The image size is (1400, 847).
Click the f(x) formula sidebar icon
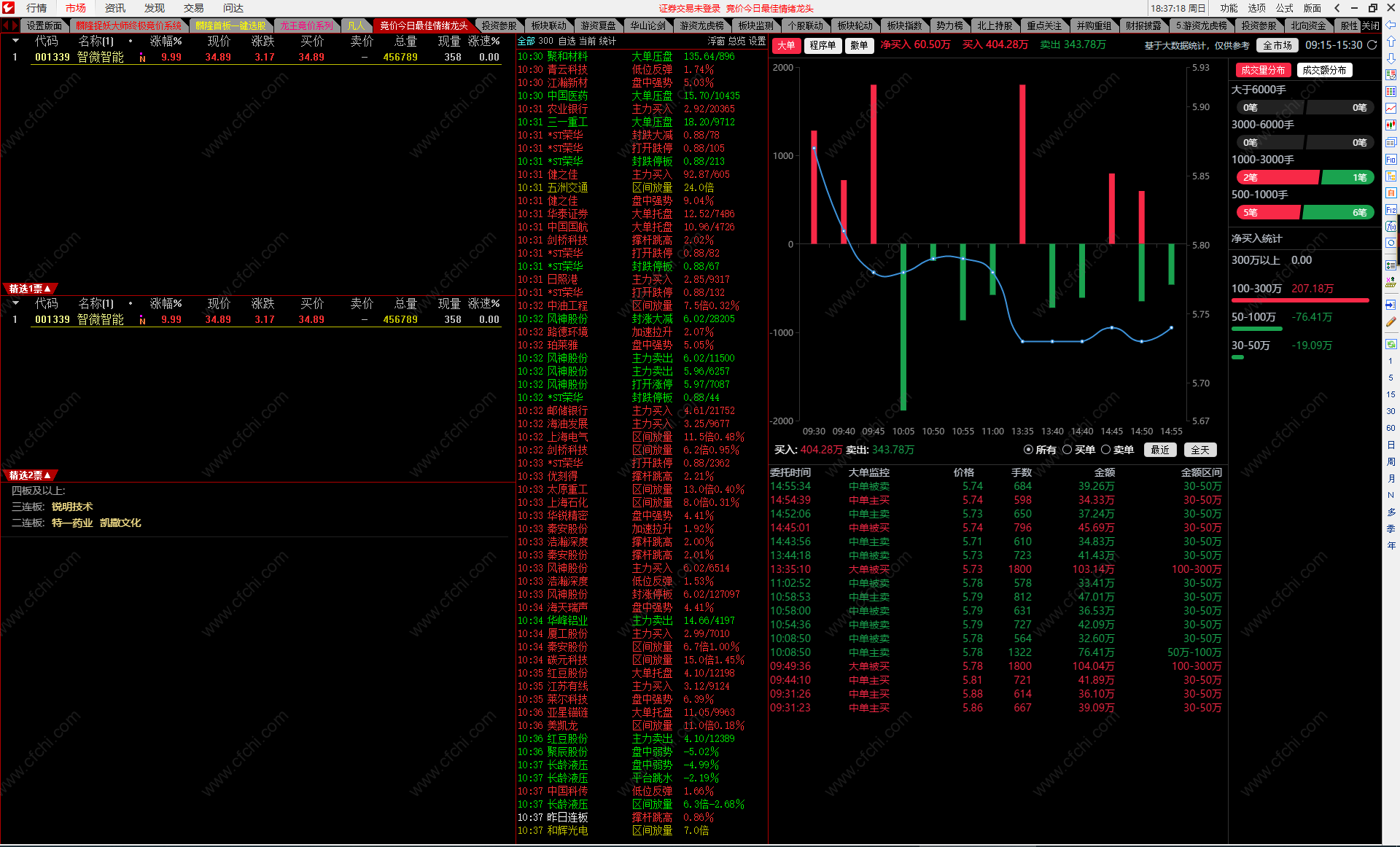[x=1391, y=227]
